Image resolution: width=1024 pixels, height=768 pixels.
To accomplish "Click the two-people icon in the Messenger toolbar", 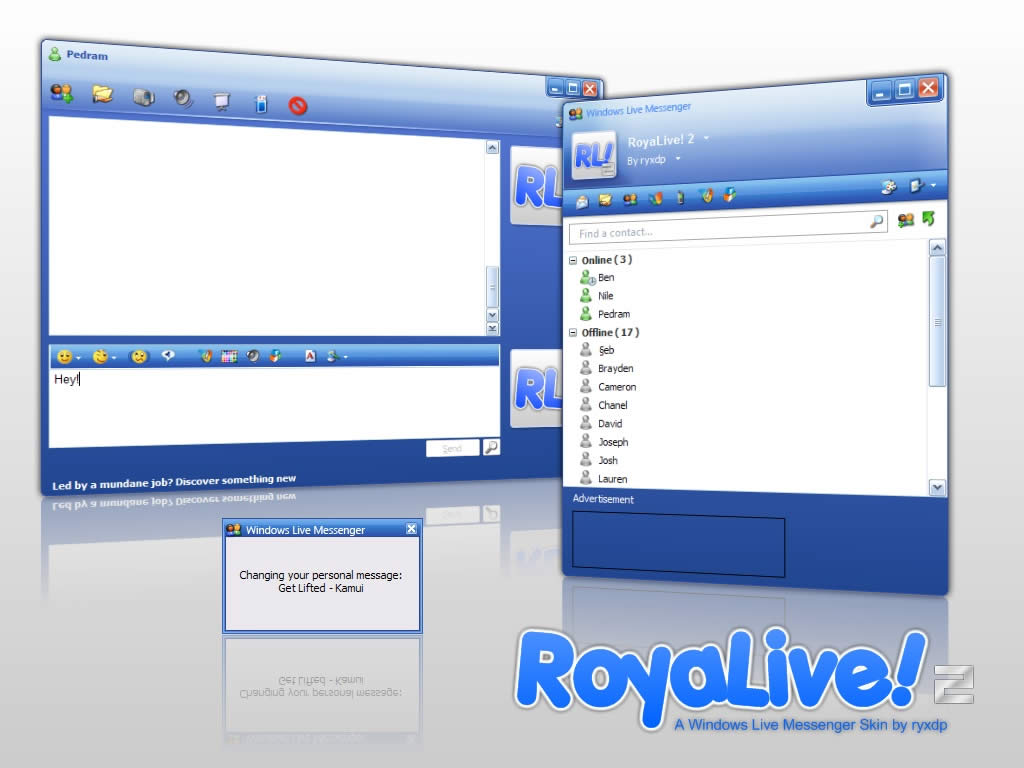I will click(x=630, y=199).
